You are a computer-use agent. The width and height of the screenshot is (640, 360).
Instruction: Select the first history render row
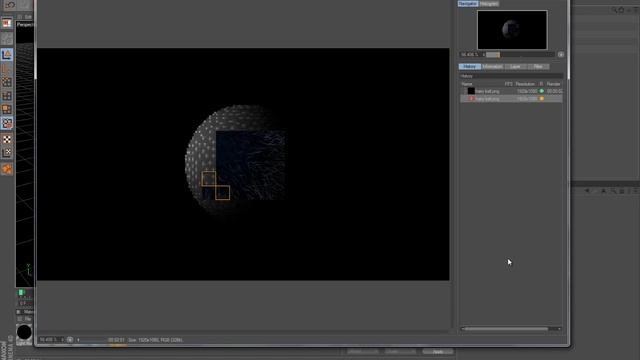(x=511, y=91)
